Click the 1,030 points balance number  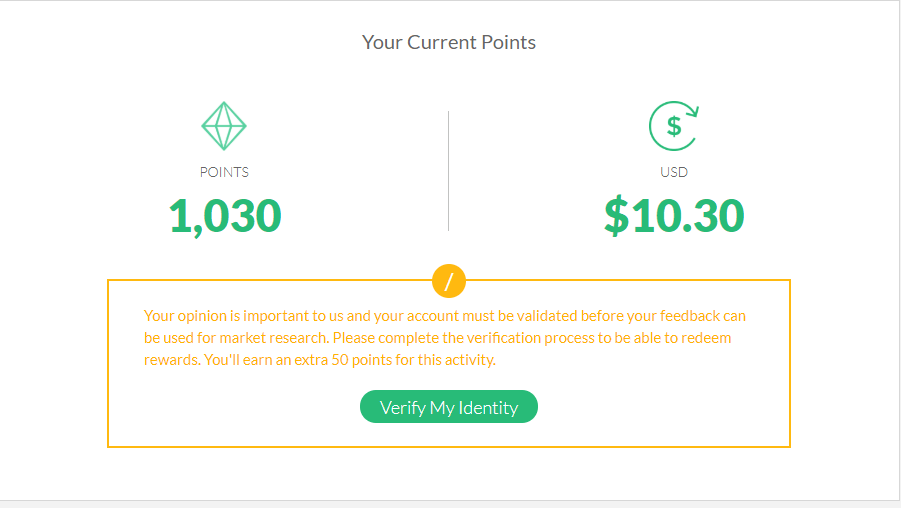225,216
